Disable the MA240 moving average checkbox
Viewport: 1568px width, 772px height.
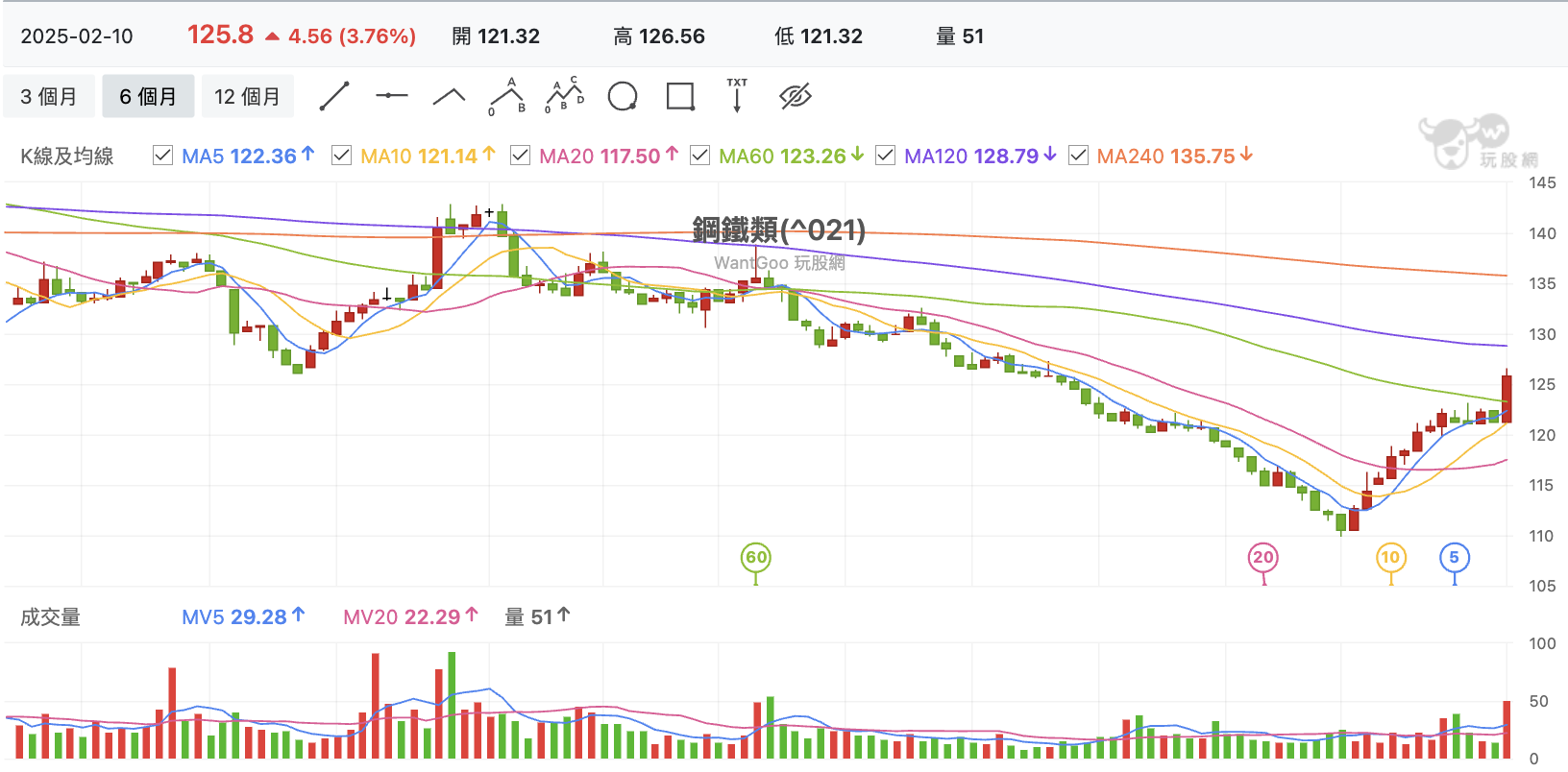[1078, 156]
